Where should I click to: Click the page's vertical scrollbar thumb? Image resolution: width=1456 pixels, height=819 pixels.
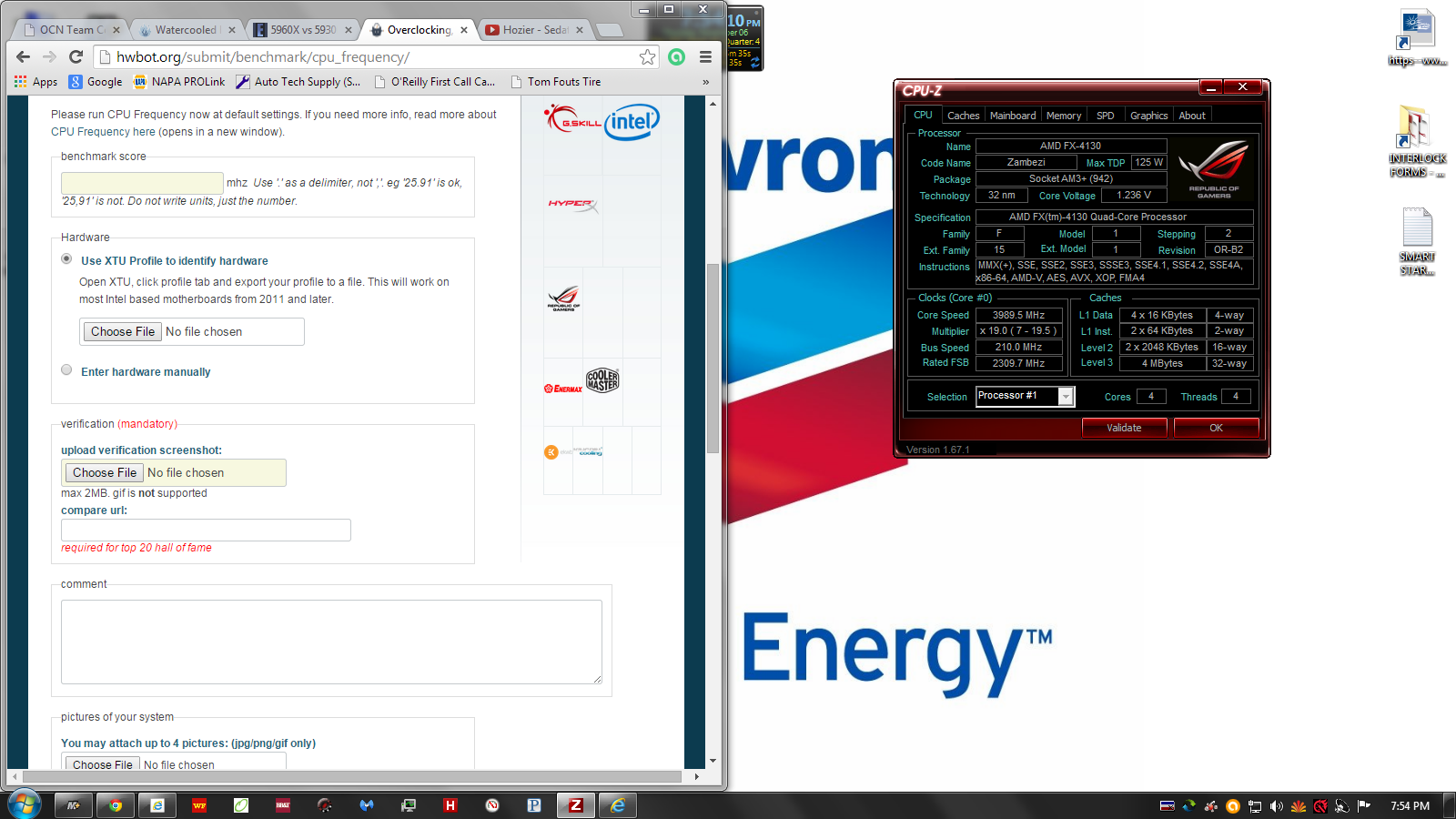pyautogui.click(x=713, y=358)
